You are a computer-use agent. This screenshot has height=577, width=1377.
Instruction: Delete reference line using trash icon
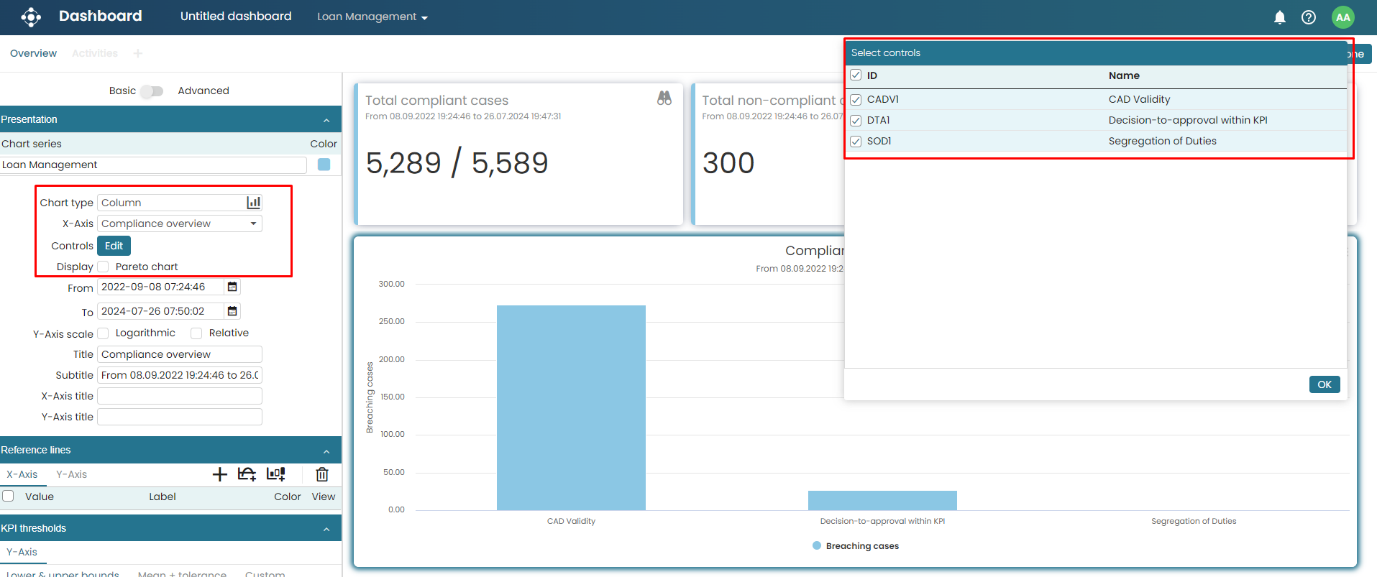coord(322,474)
